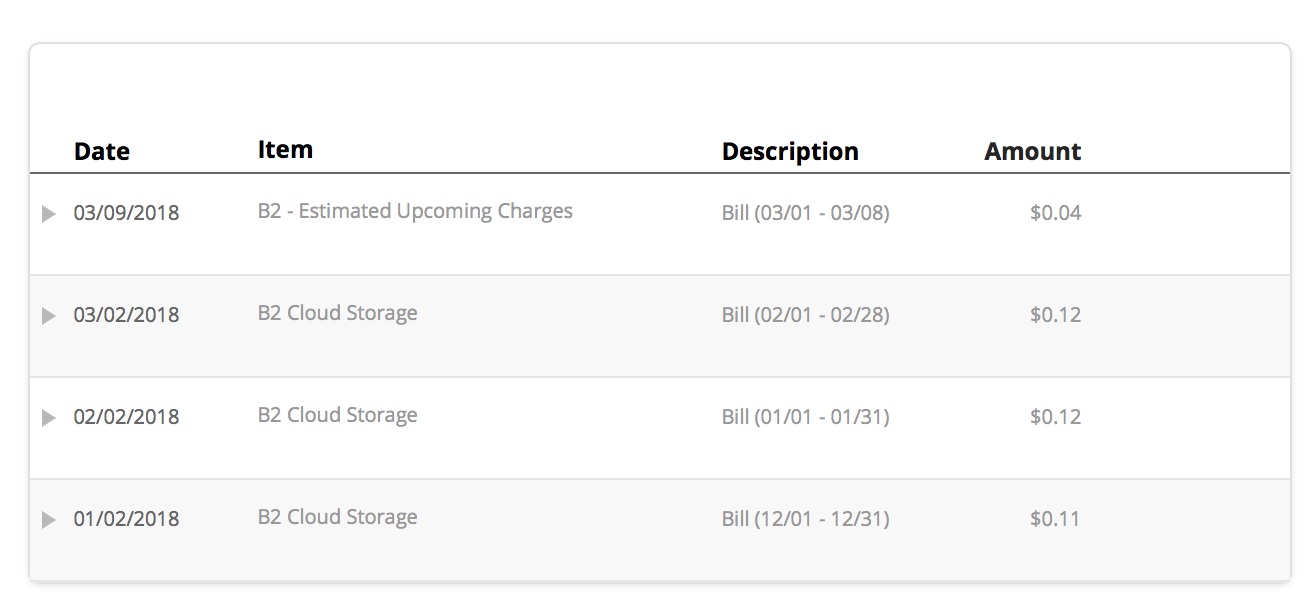
Task: Expand the 03/09/2018 billing row triangle
Action: pyautogui.click(x=48, y=214)
